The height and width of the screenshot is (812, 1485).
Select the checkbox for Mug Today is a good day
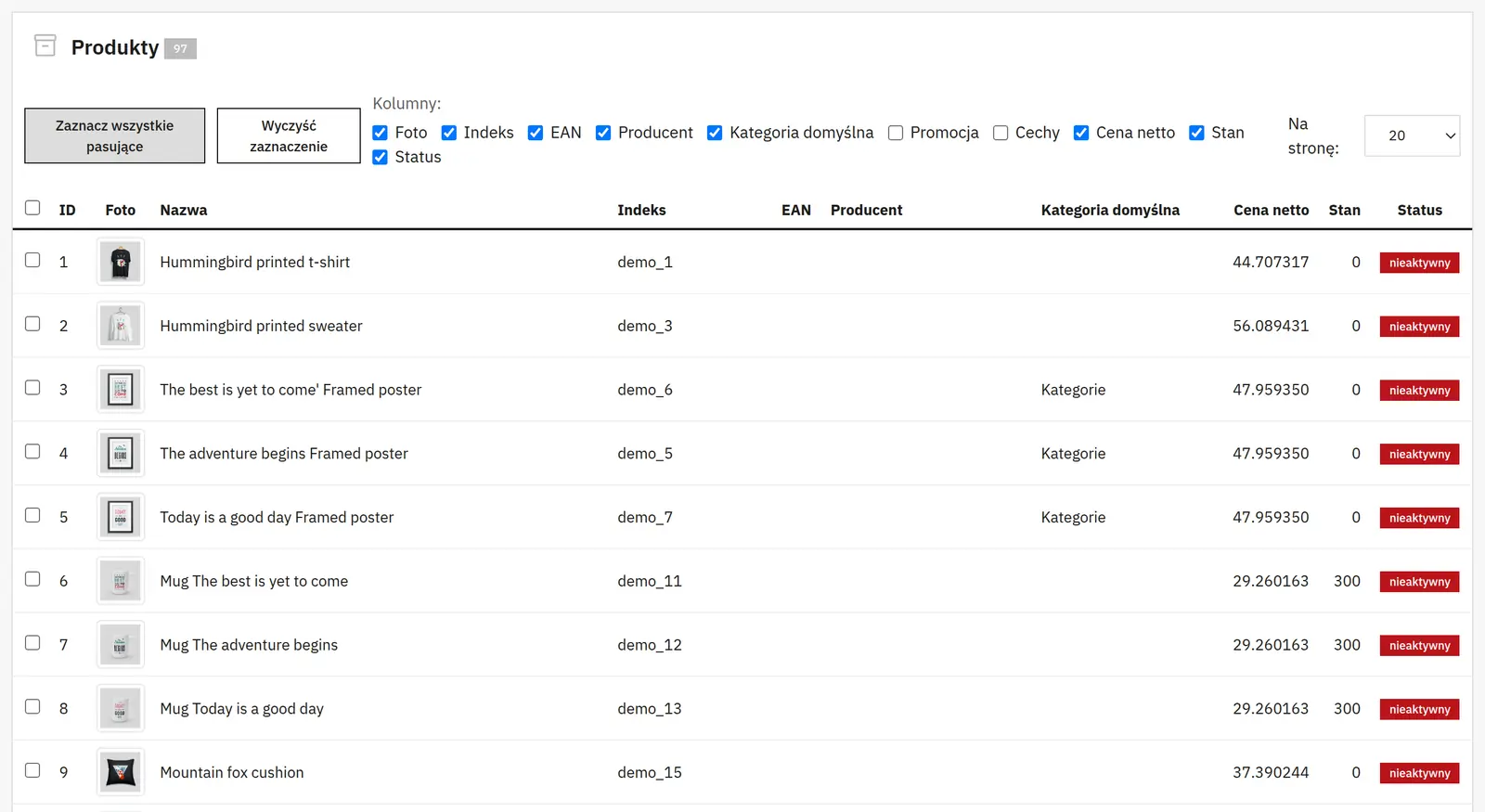point(32,706)
